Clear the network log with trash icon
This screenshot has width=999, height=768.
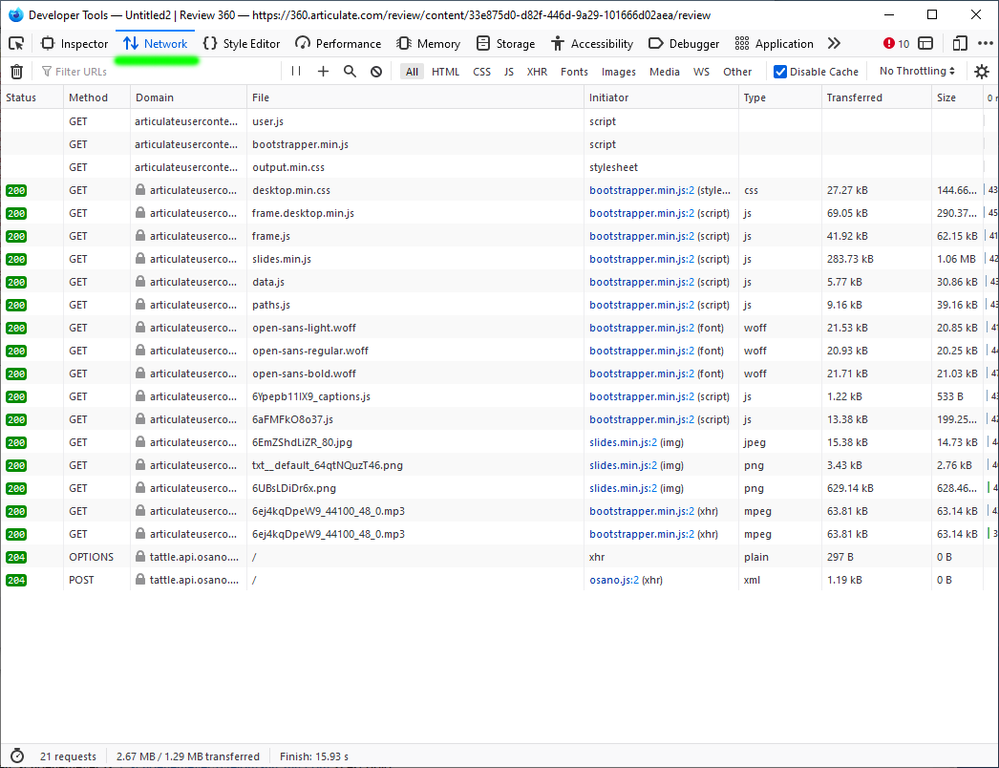pos(16,72)
